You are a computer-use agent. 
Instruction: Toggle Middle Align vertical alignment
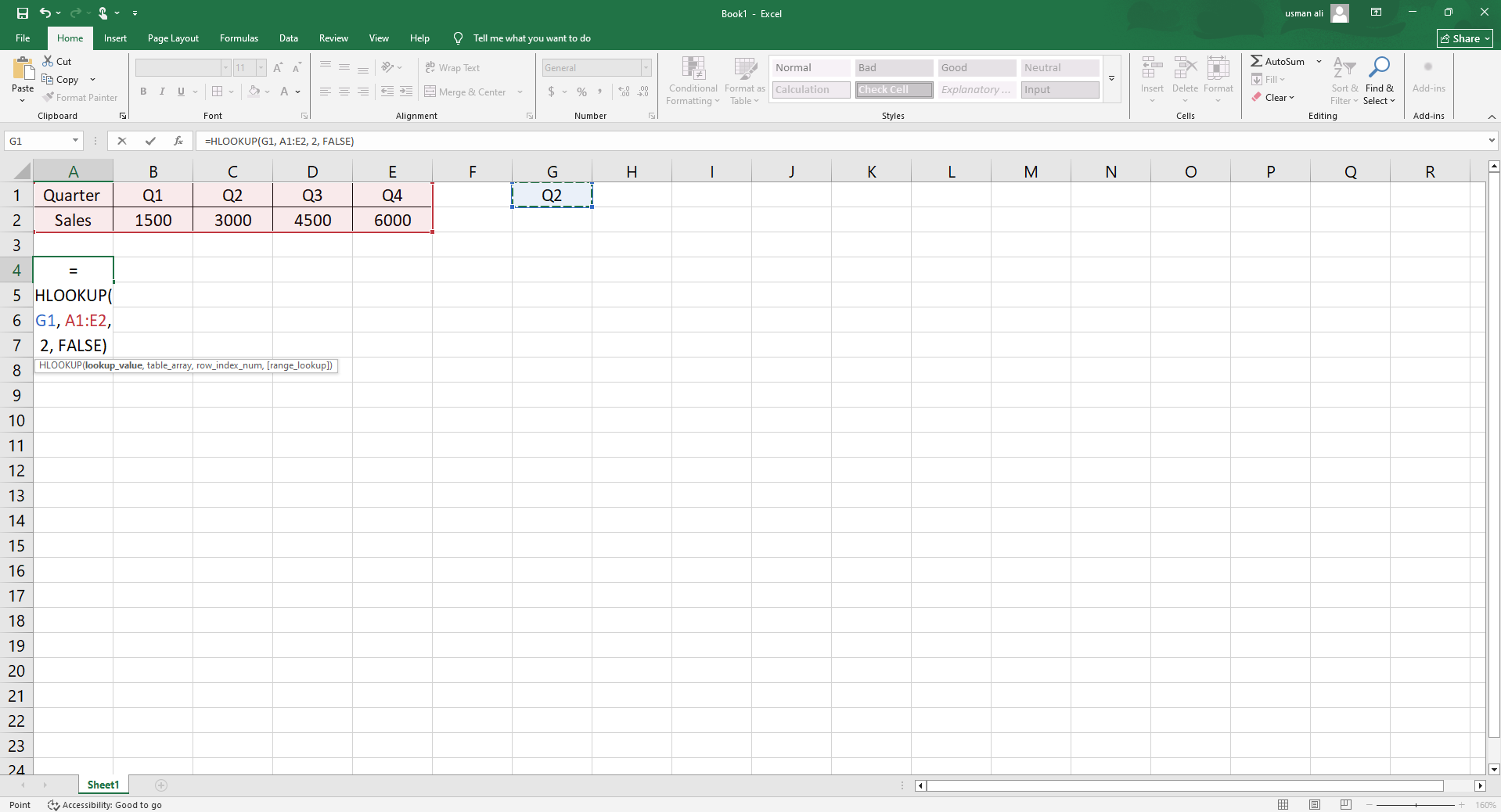(344, 68)
